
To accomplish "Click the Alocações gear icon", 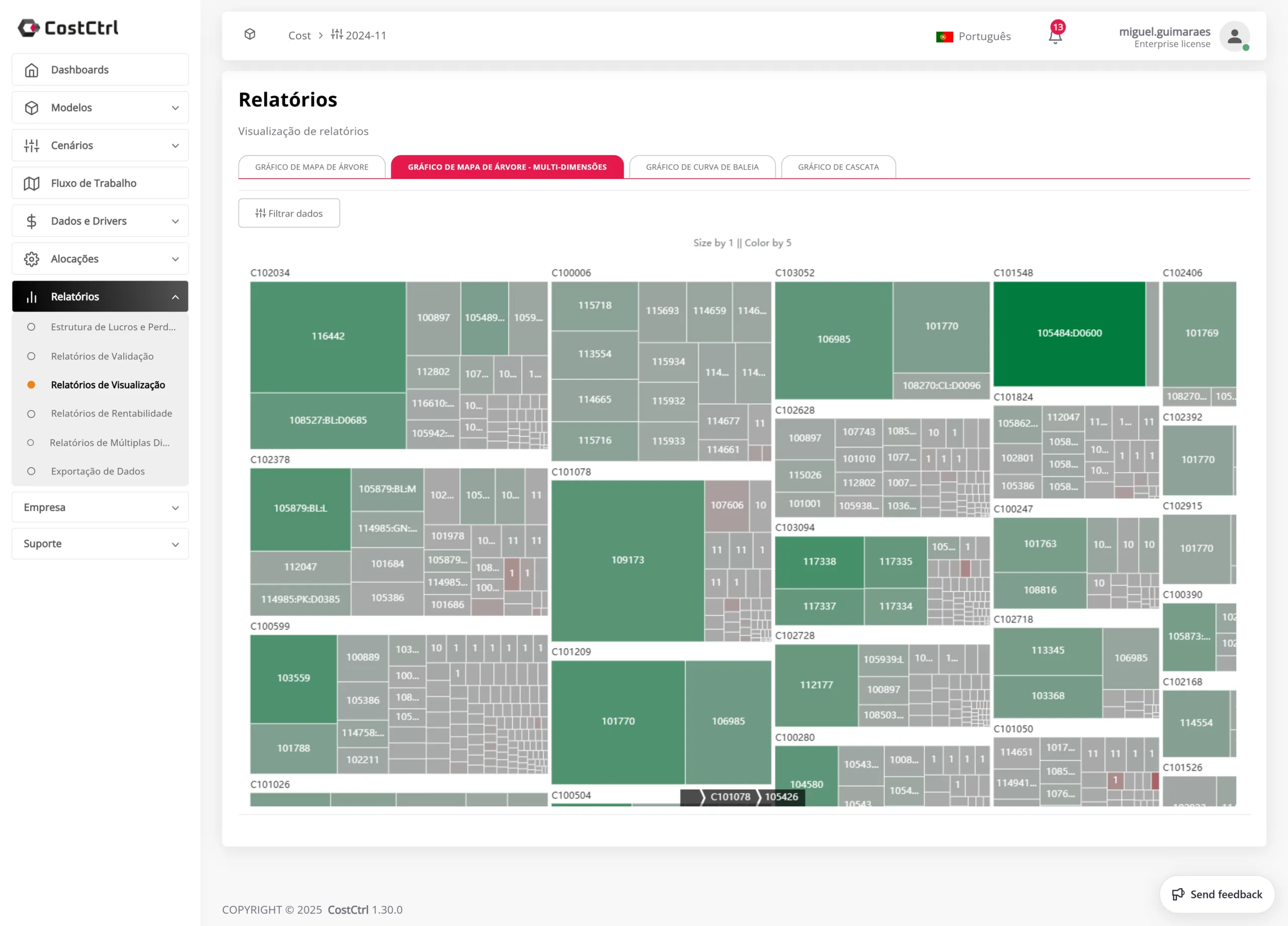I will pos(32,259).
